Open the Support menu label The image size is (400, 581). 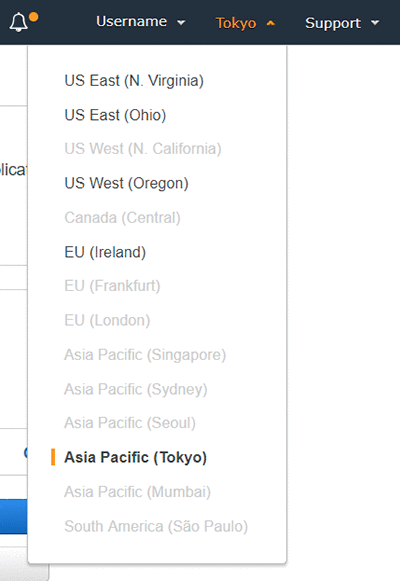click(x=333, y=23)
